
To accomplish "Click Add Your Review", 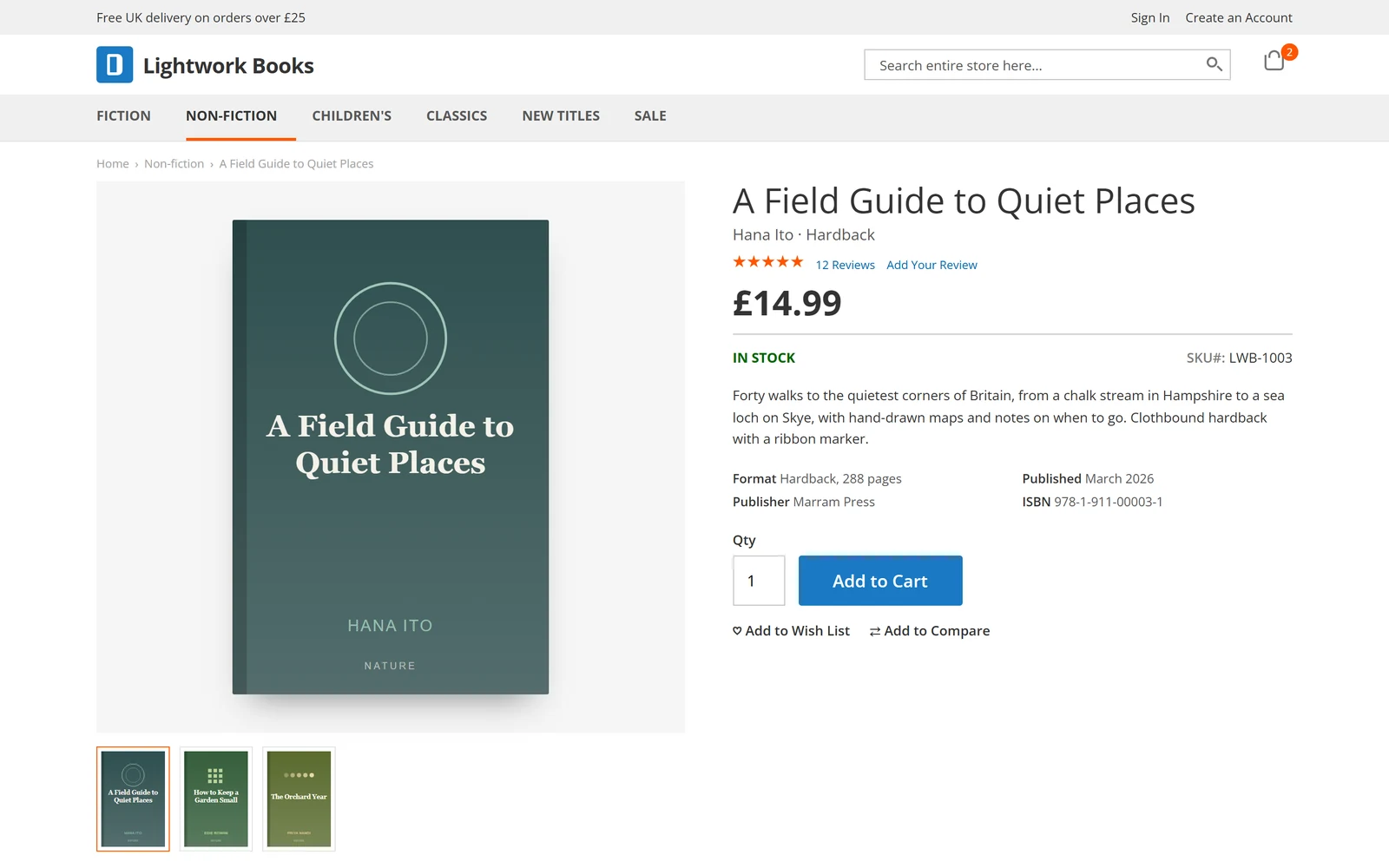I will coord(931,265).
